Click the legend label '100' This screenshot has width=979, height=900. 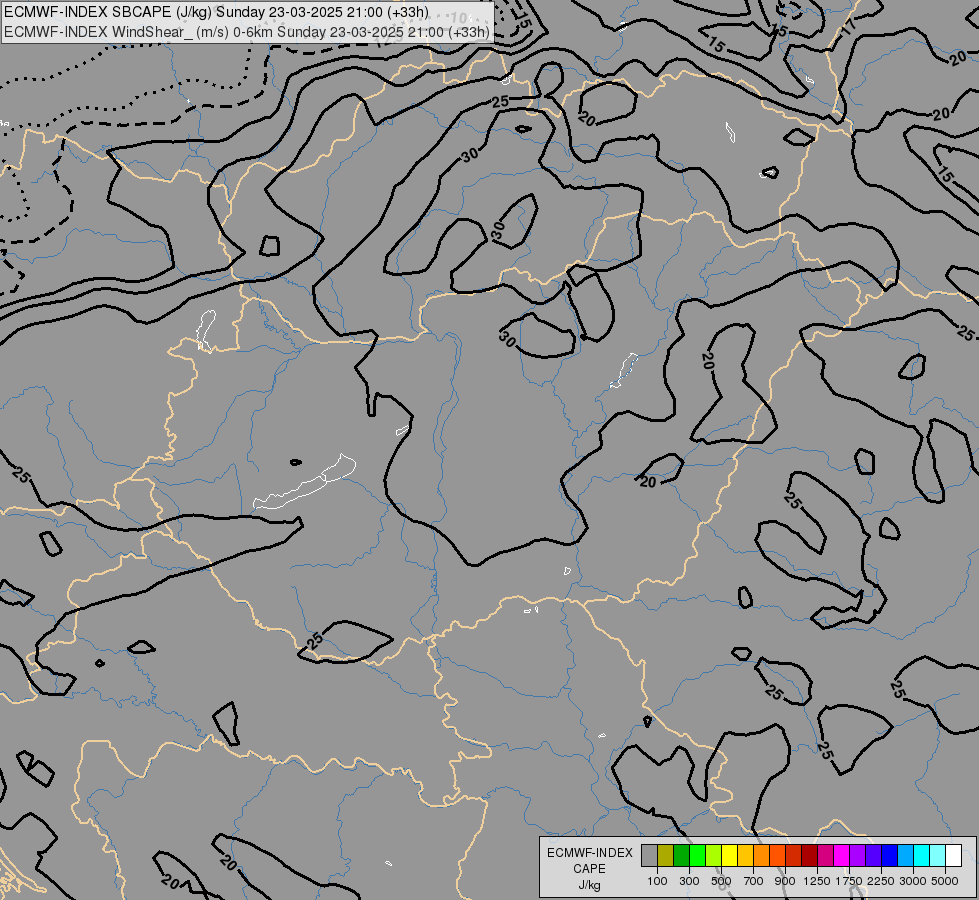tap(657, 881)
